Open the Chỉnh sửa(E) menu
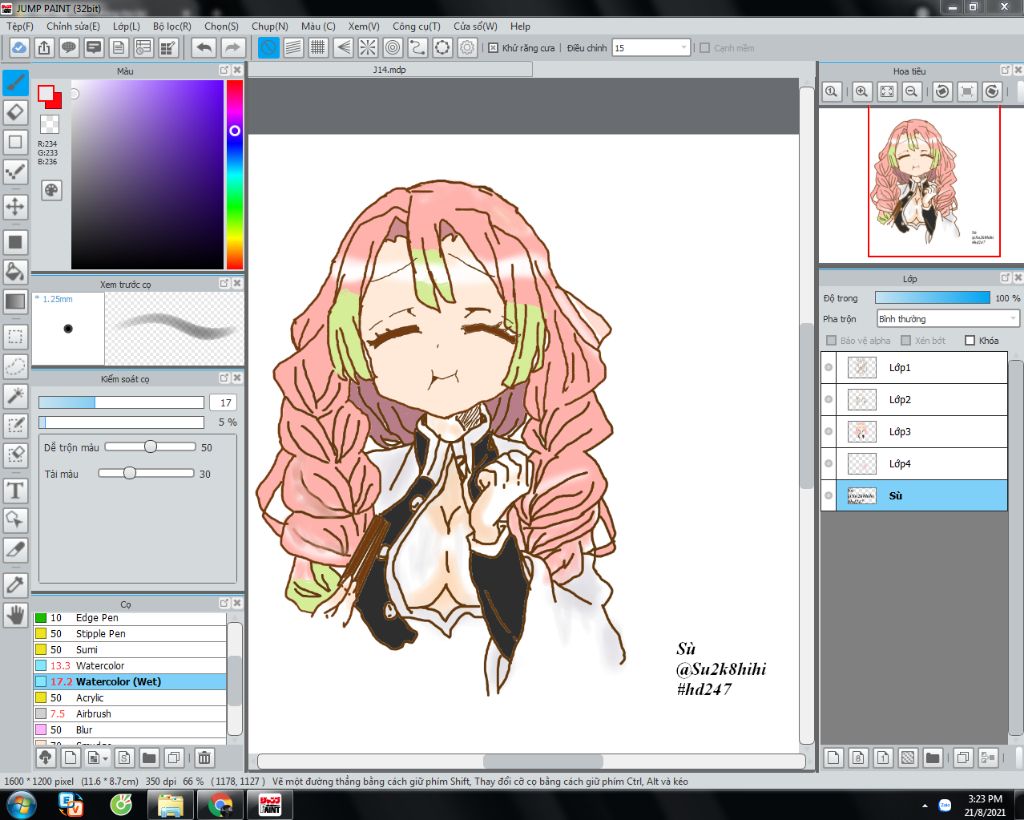This screenshot has width=1024, height=820. (x=73, y=26)
